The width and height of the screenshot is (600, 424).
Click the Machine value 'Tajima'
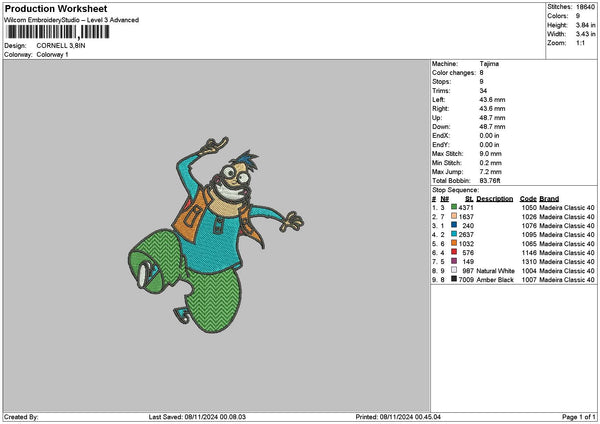click(489, 64)
